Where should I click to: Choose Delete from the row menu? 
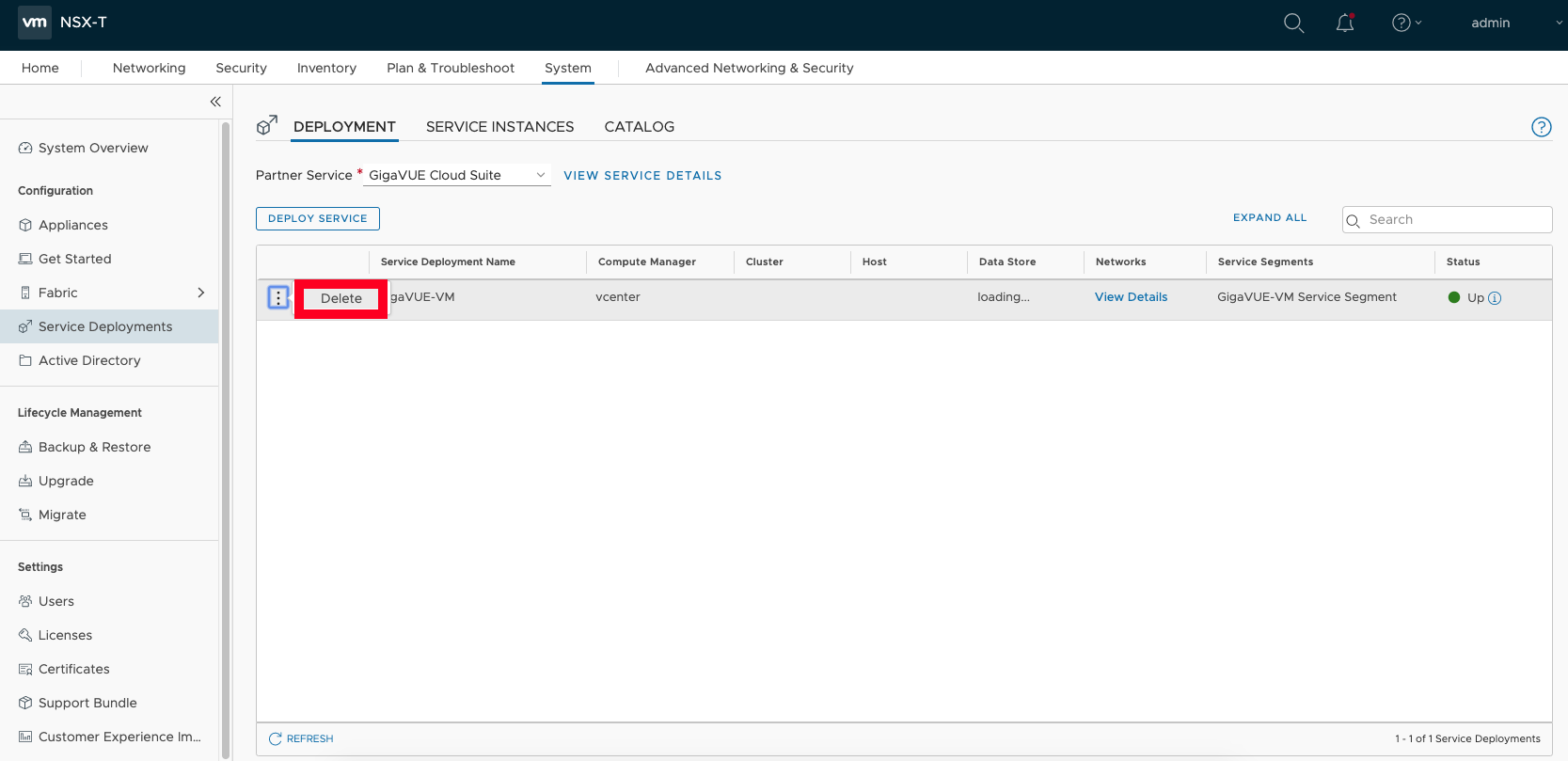tap(341, 298)
